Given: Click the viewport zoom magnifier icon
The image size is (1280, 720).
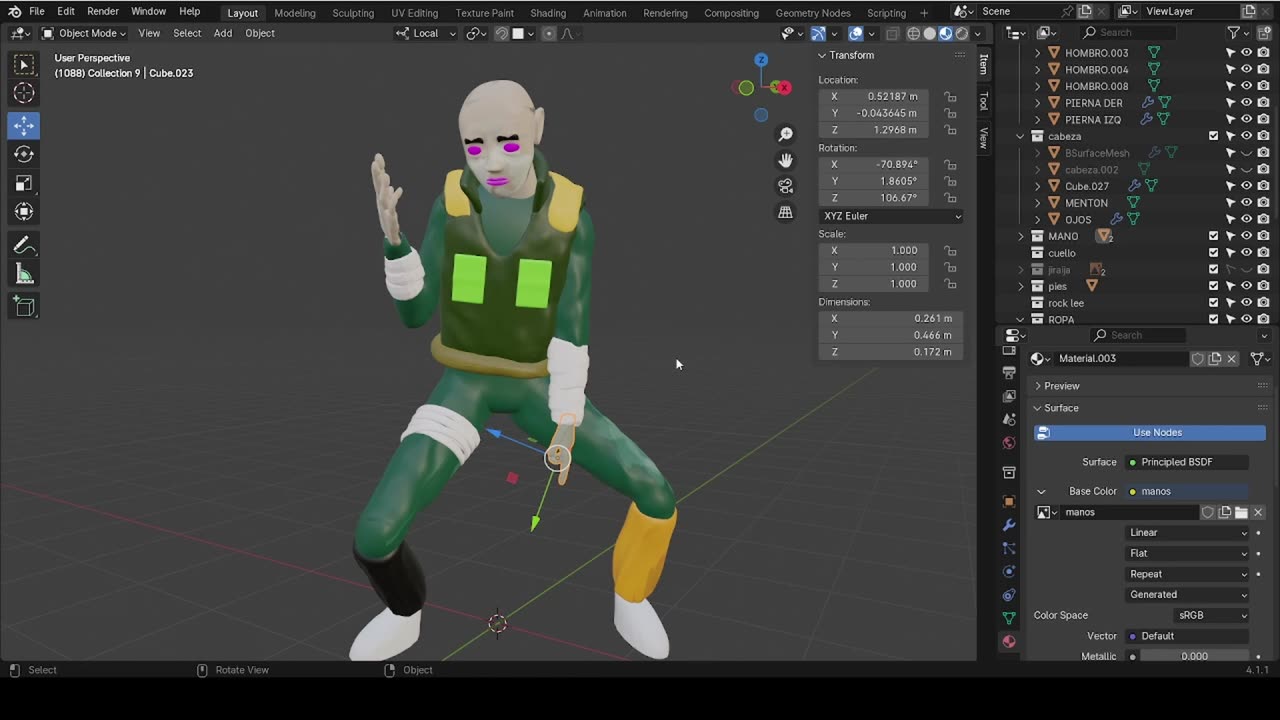Looking at the screenshot, I should coord(786,134).
